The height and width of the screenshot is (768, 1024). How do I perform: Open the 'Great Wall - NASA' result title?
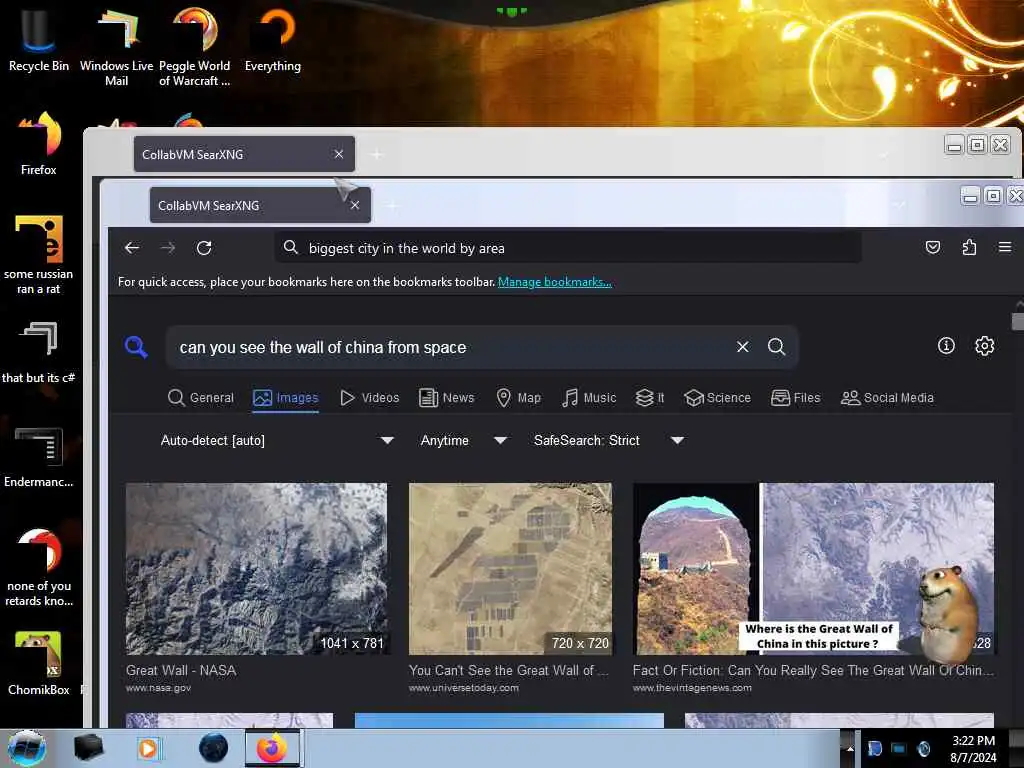pyautogui.click(x=181, y=670)
